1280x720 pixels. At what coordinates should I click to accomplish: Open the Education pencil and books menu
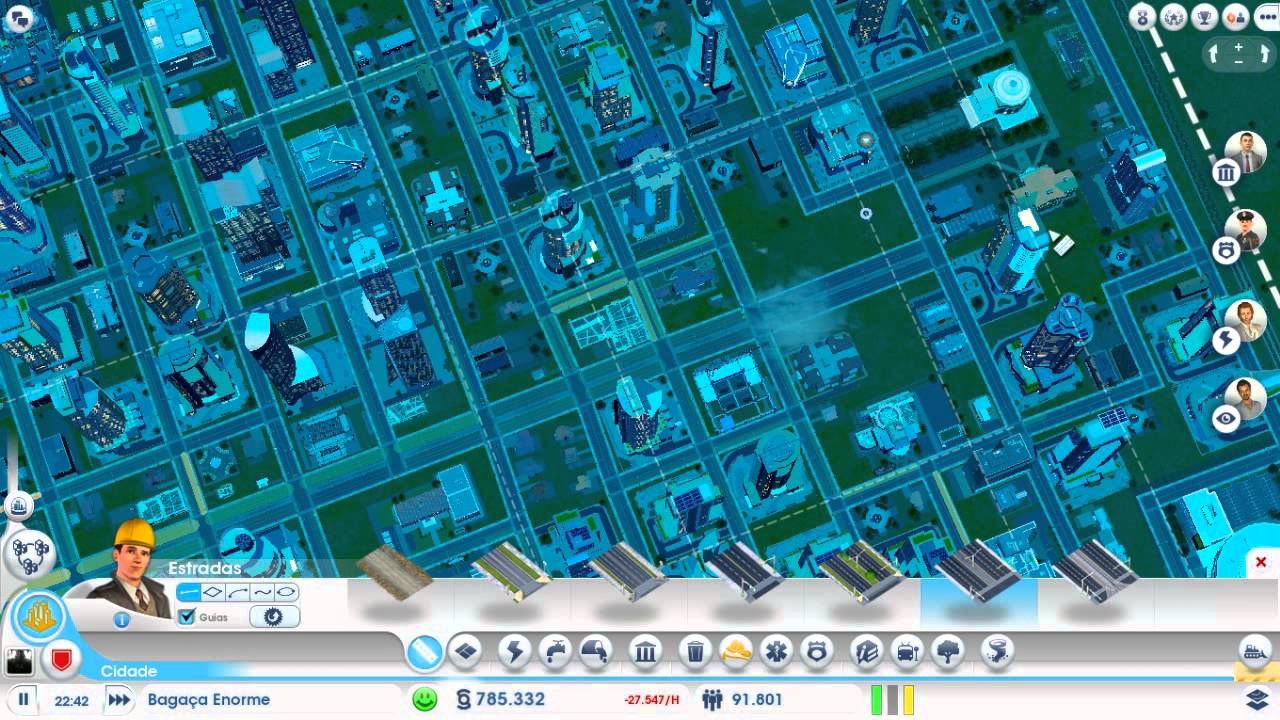867,652
